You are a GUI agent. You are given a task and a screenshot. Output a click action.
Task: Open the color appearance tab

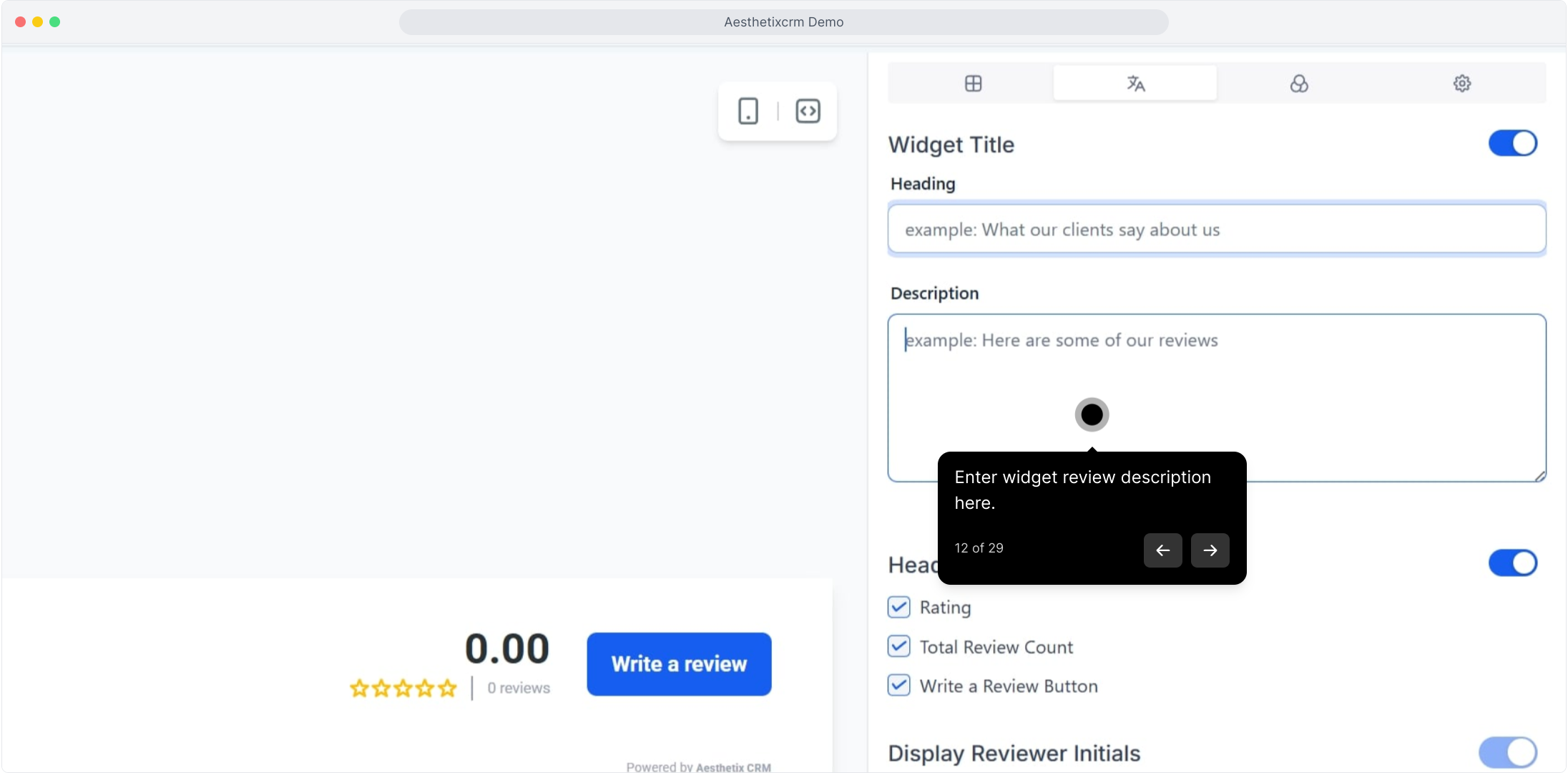click(1299, 84)
